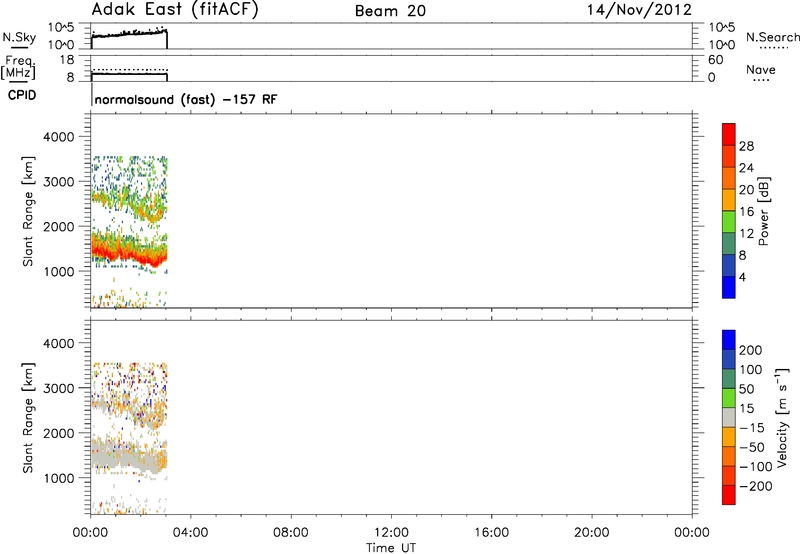Click the 'CPID' row label
Viewport: 800px width, 554px height.
pos(22,95)
